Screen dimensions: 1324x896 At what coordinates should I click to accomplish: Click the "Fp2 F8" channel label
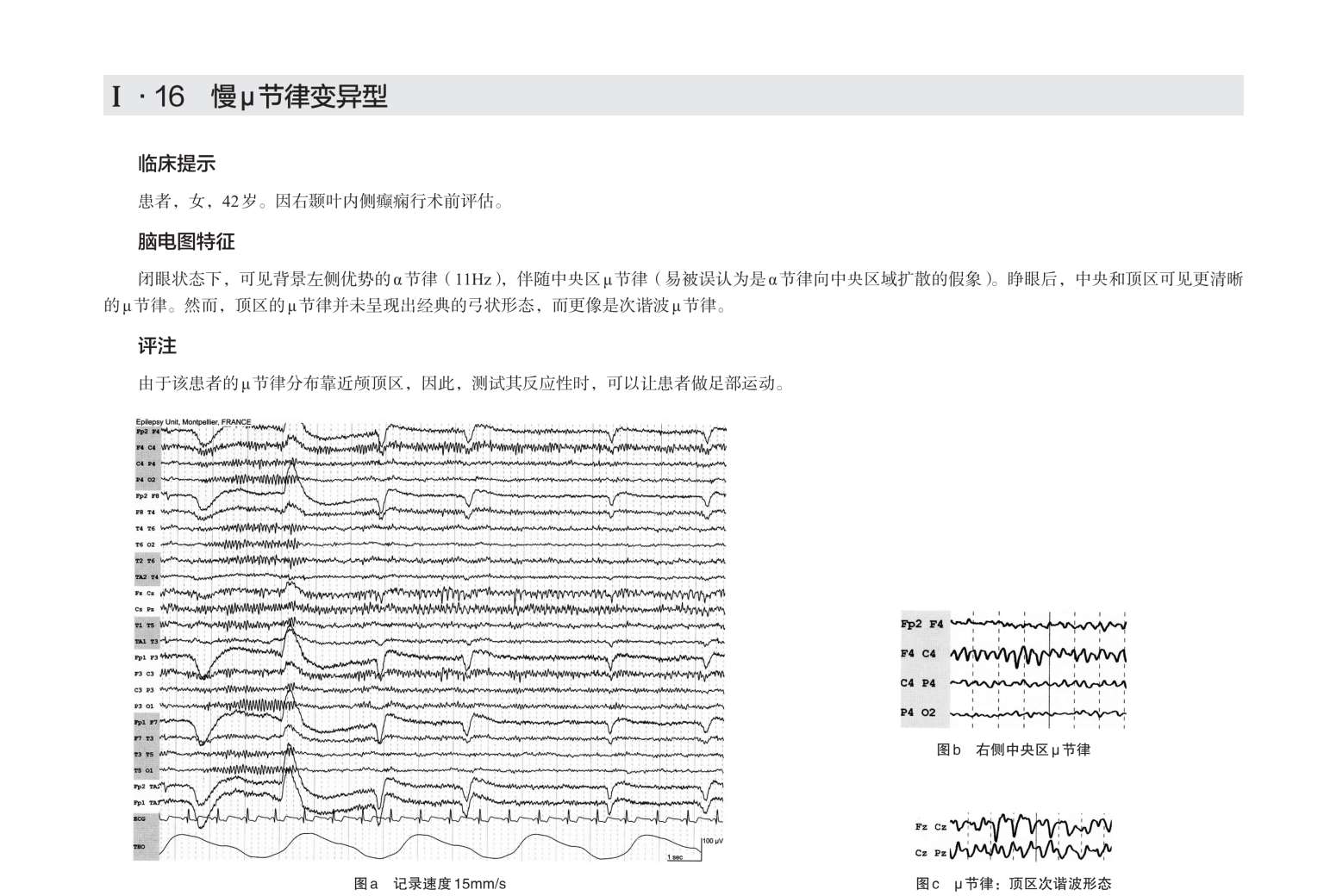tap(147, 496)
